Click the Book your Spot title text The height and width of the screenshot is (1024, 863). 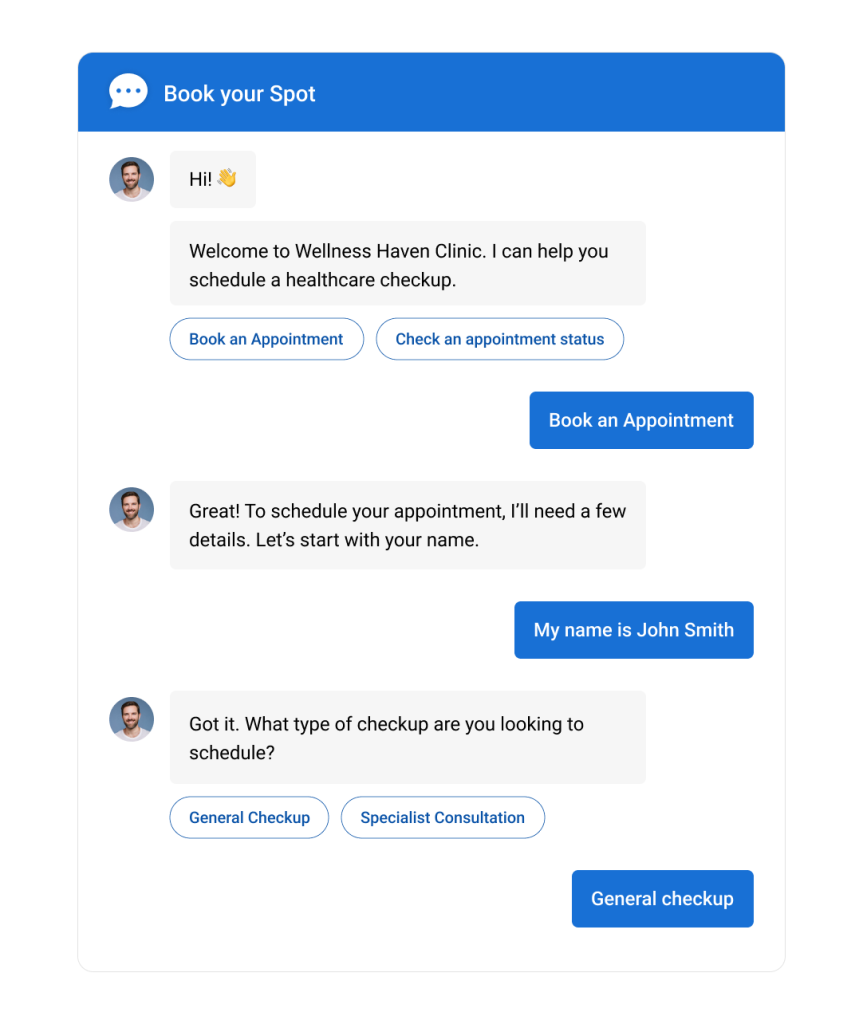click(x=239, y=94)
